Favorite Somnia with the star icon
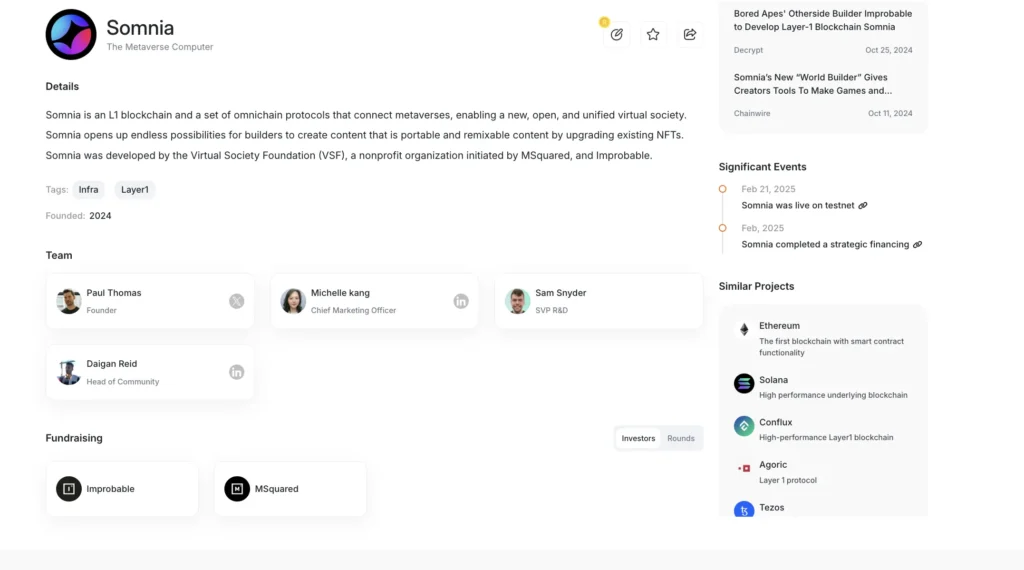Viewport: 1024px width, 570px height. pos(653,34)
